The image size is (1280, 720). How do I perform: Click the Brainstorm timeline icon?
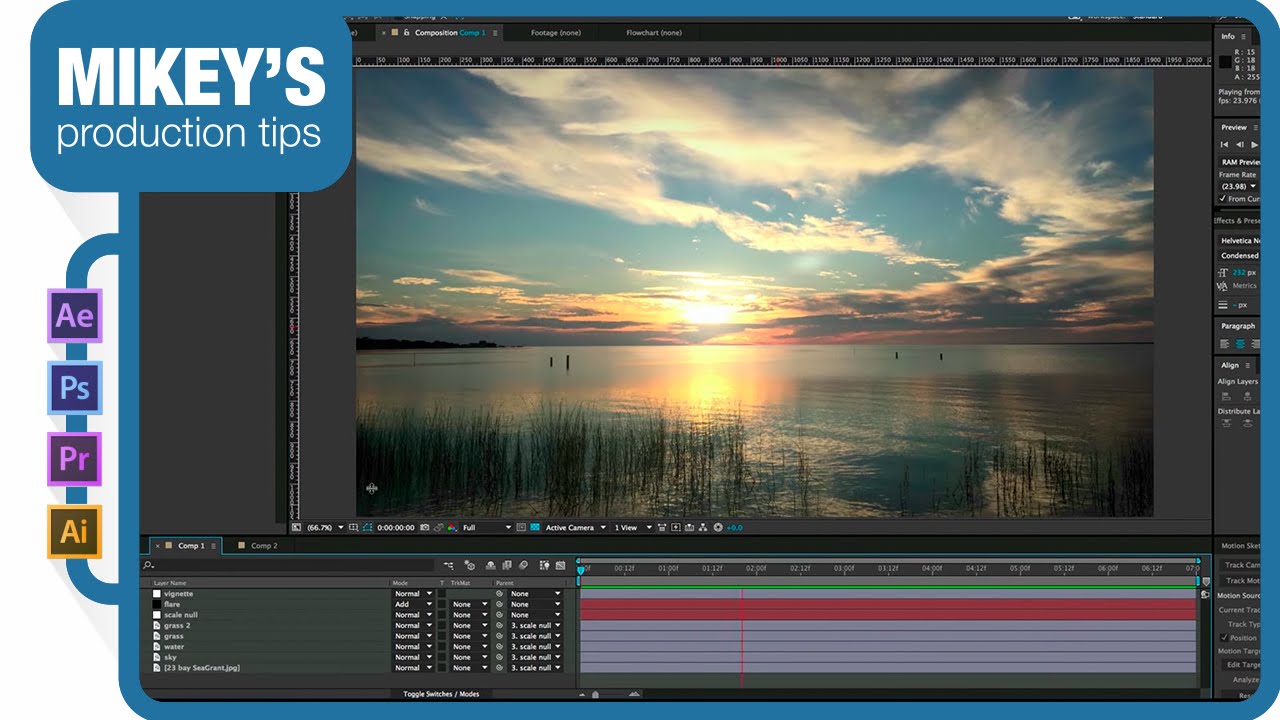pyautogui.click(x=544, y=565)
